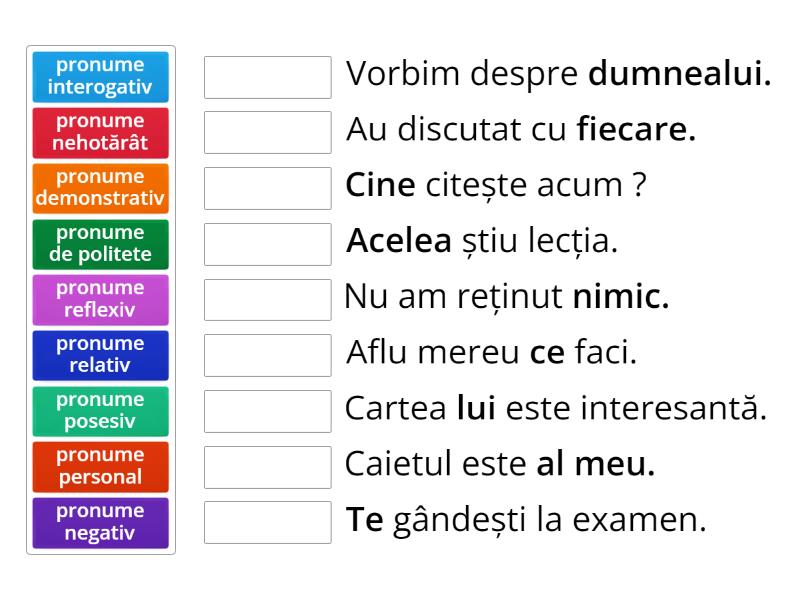Select the dark blue 'pronume relativ' tile
The image size is (800, 600).
tap(100, 355)
